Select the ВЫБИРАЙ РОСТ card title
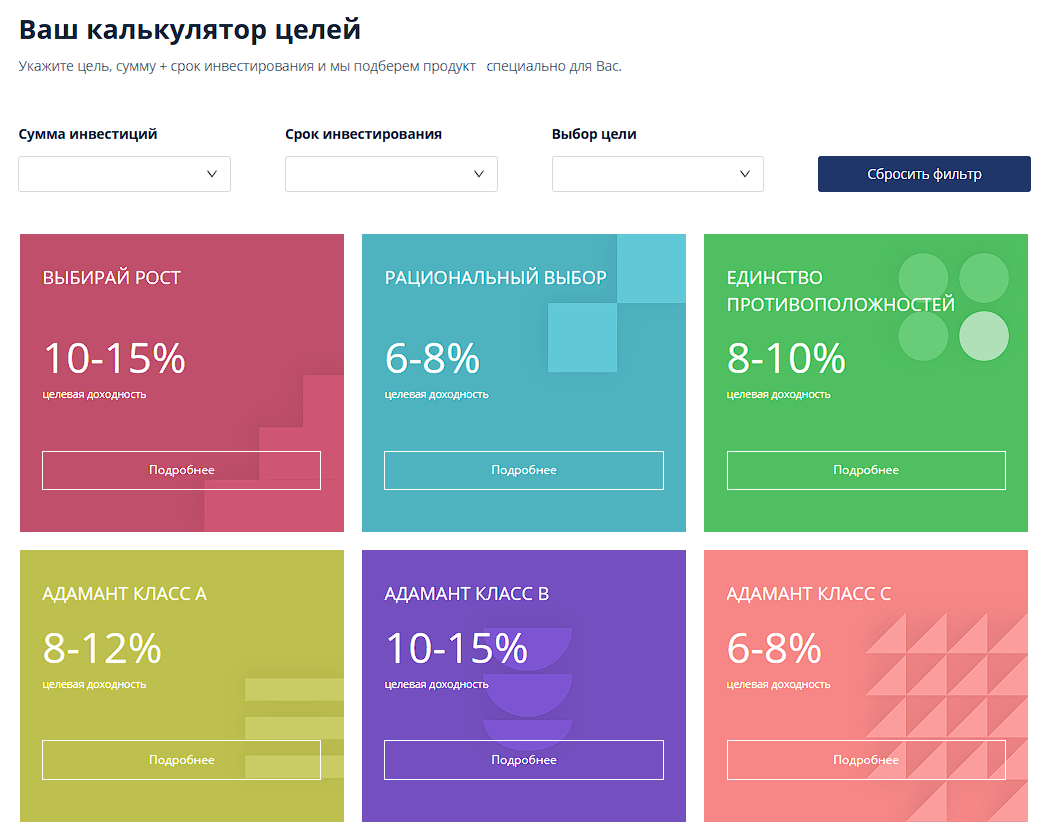Viewport: 1049px width, 831px height. [112, 278]
